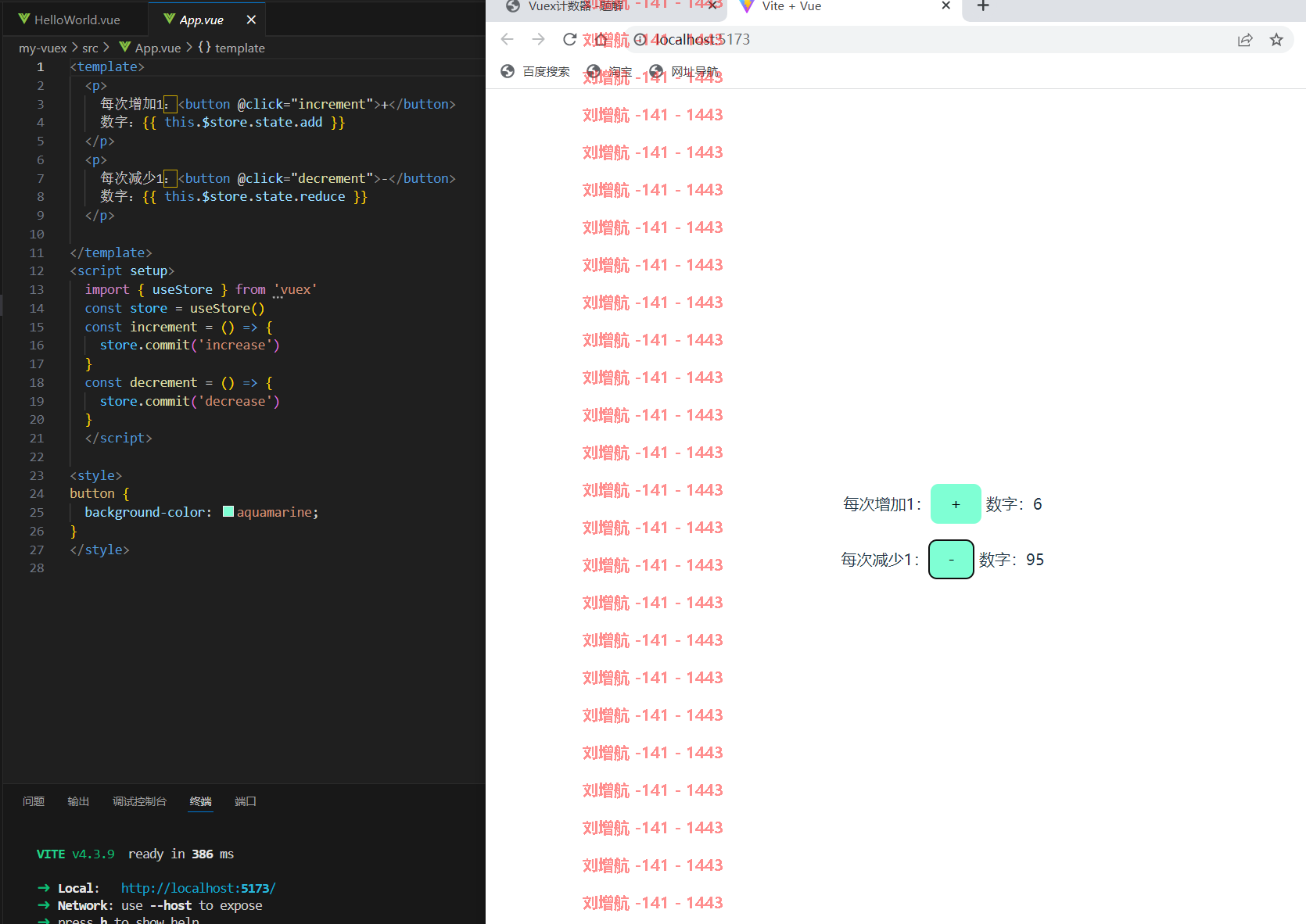The image size is (1306, 924).
Task: Open the 端口 panel tab
Action: coord(246,801)
